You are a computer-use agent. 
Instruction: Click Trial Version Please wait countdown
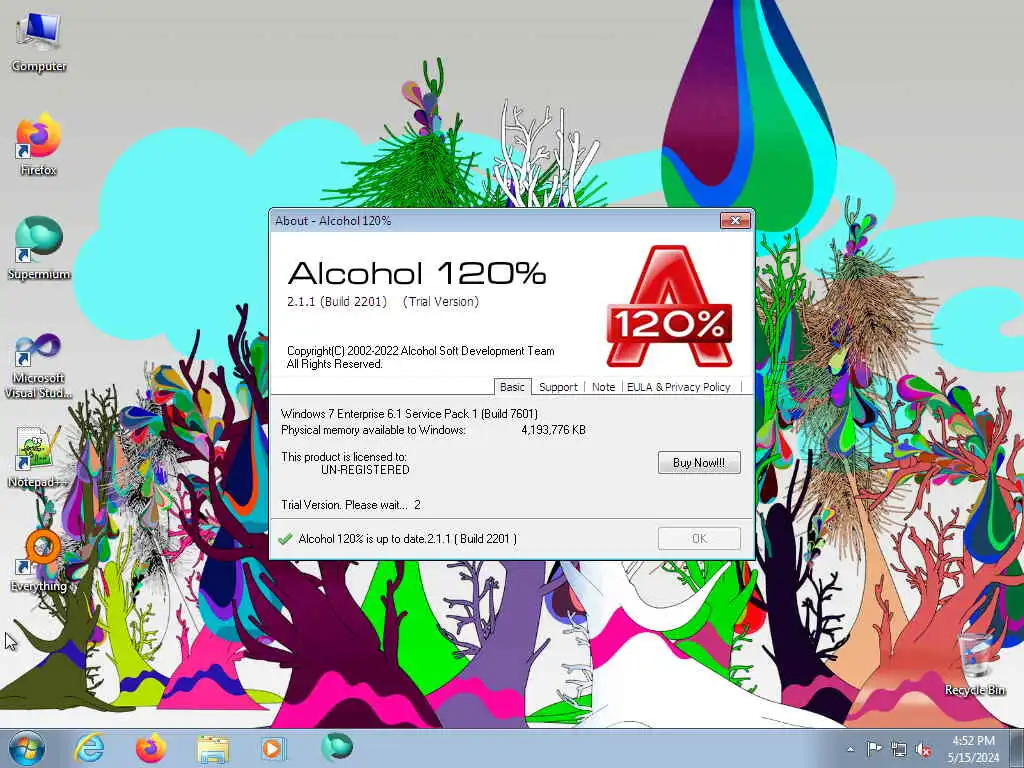(x=351, y=505)
